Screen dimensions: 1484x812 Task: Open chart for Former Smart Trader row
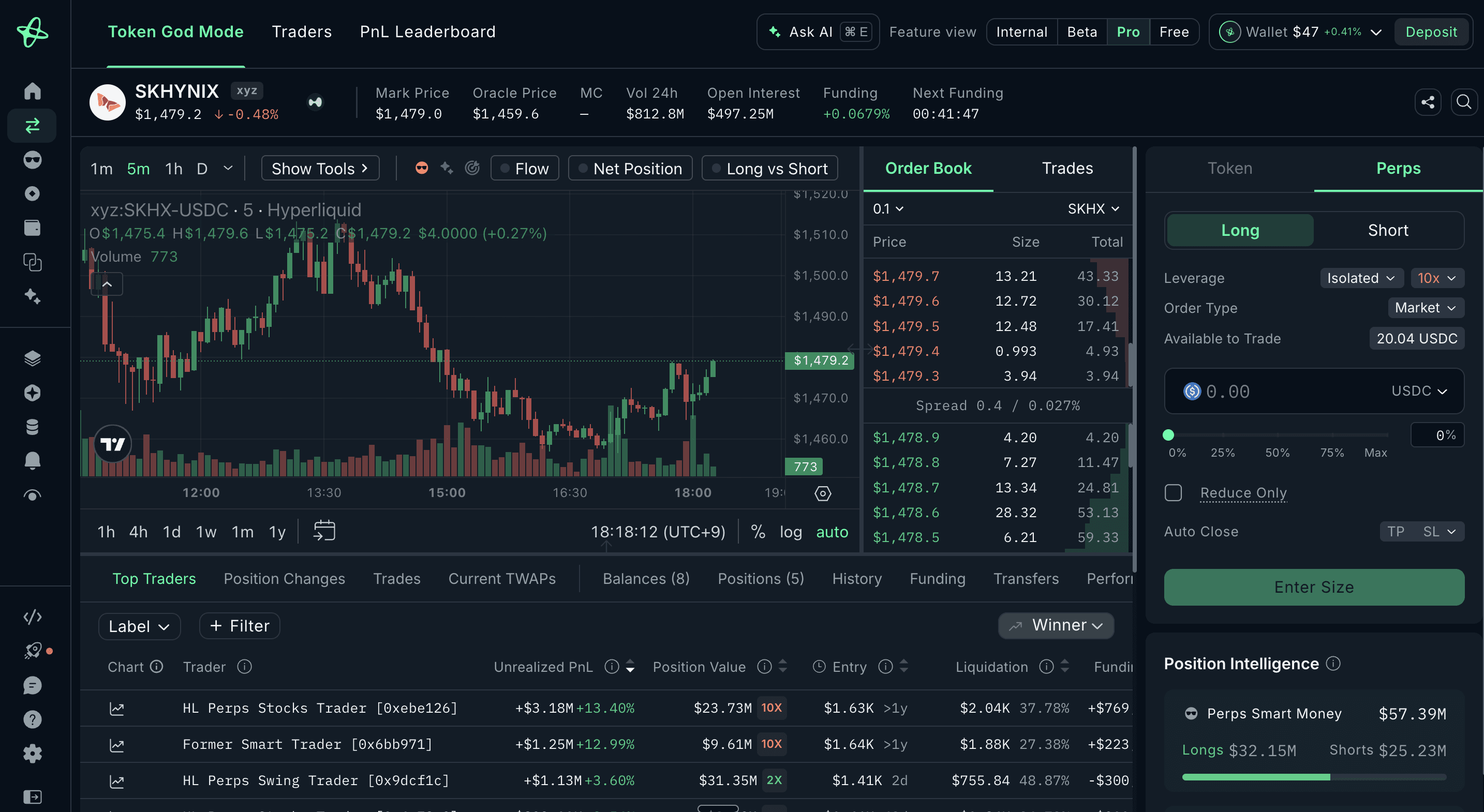pos(117,745)
